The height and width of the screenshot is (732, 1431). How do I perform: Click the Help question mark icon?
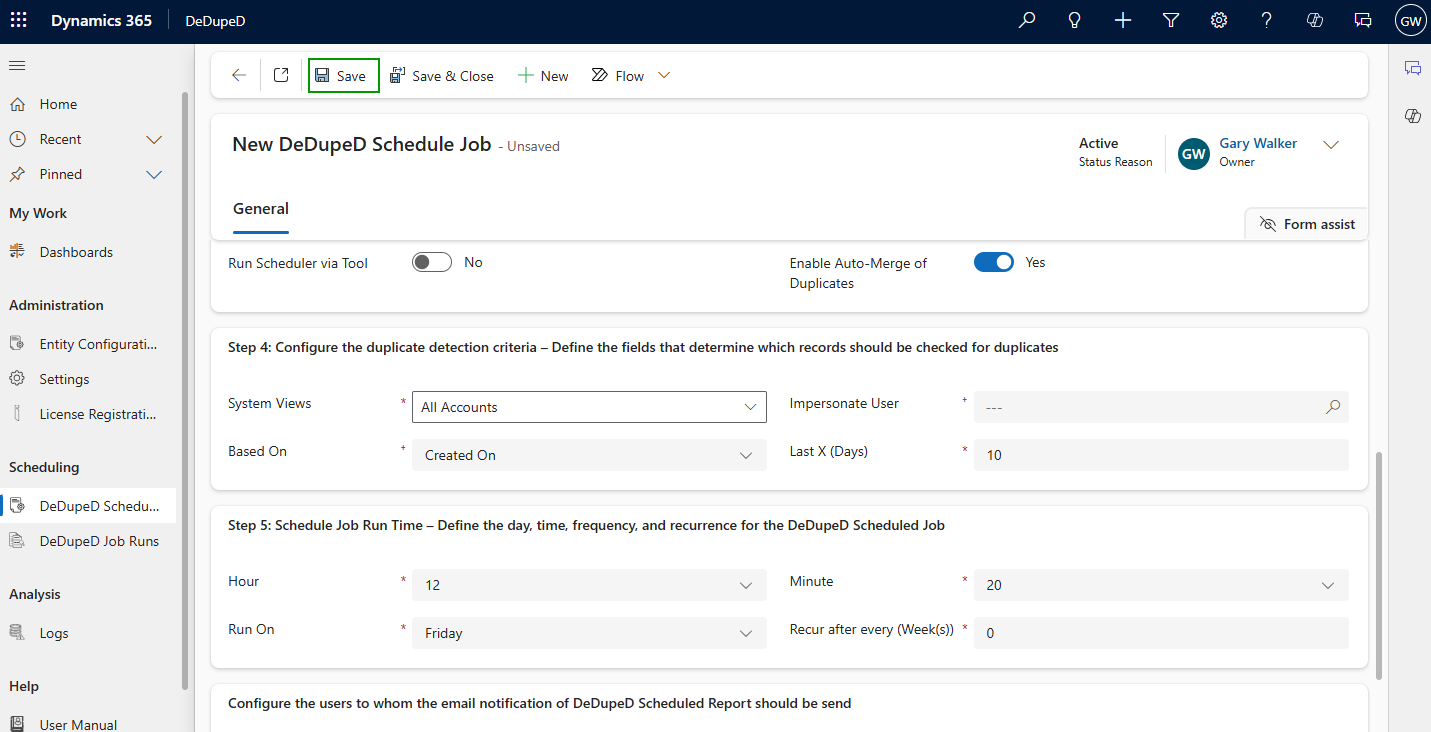click(1266, 21)
